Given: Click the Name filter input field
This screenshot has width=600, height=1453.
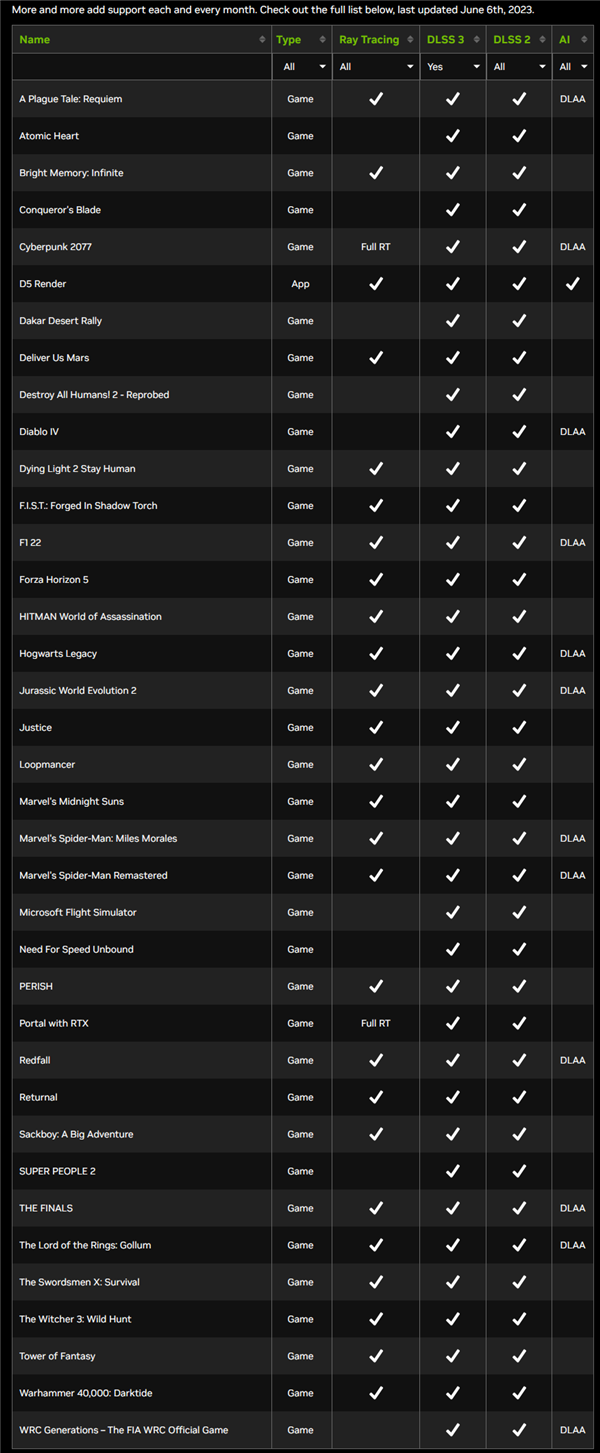Looking at the screenshot, I should [x=141, y=67].
